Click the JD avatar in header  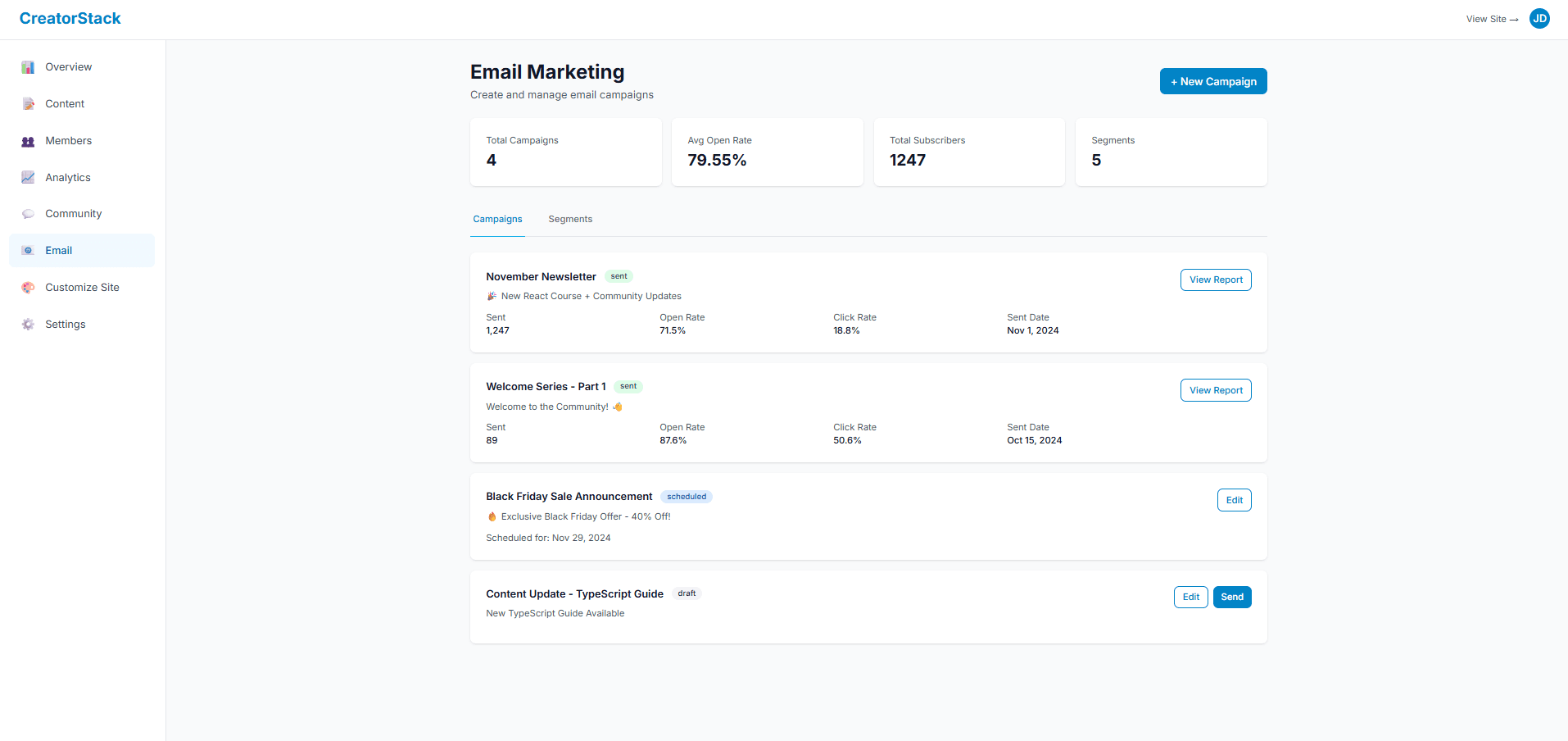pos(1539,18)
